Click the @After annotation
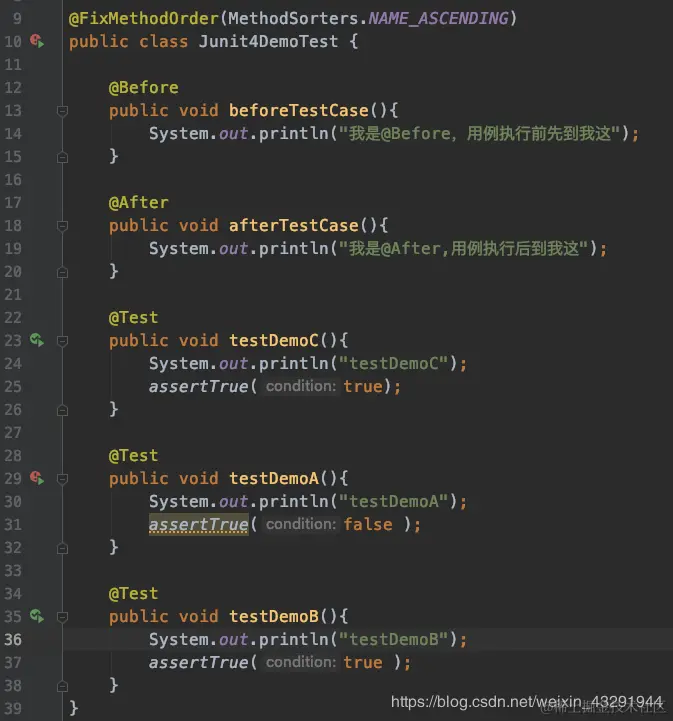The image size is (673, 721). [x=138, y=202]
